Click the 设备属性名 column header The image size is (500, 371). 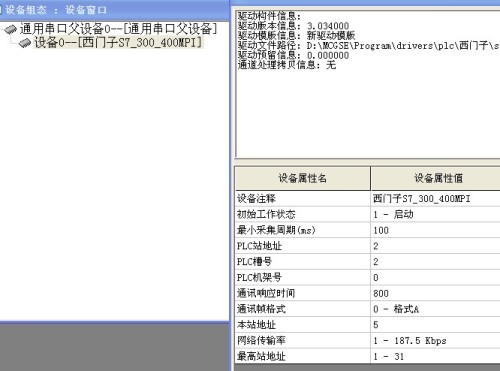pos(303,178)
